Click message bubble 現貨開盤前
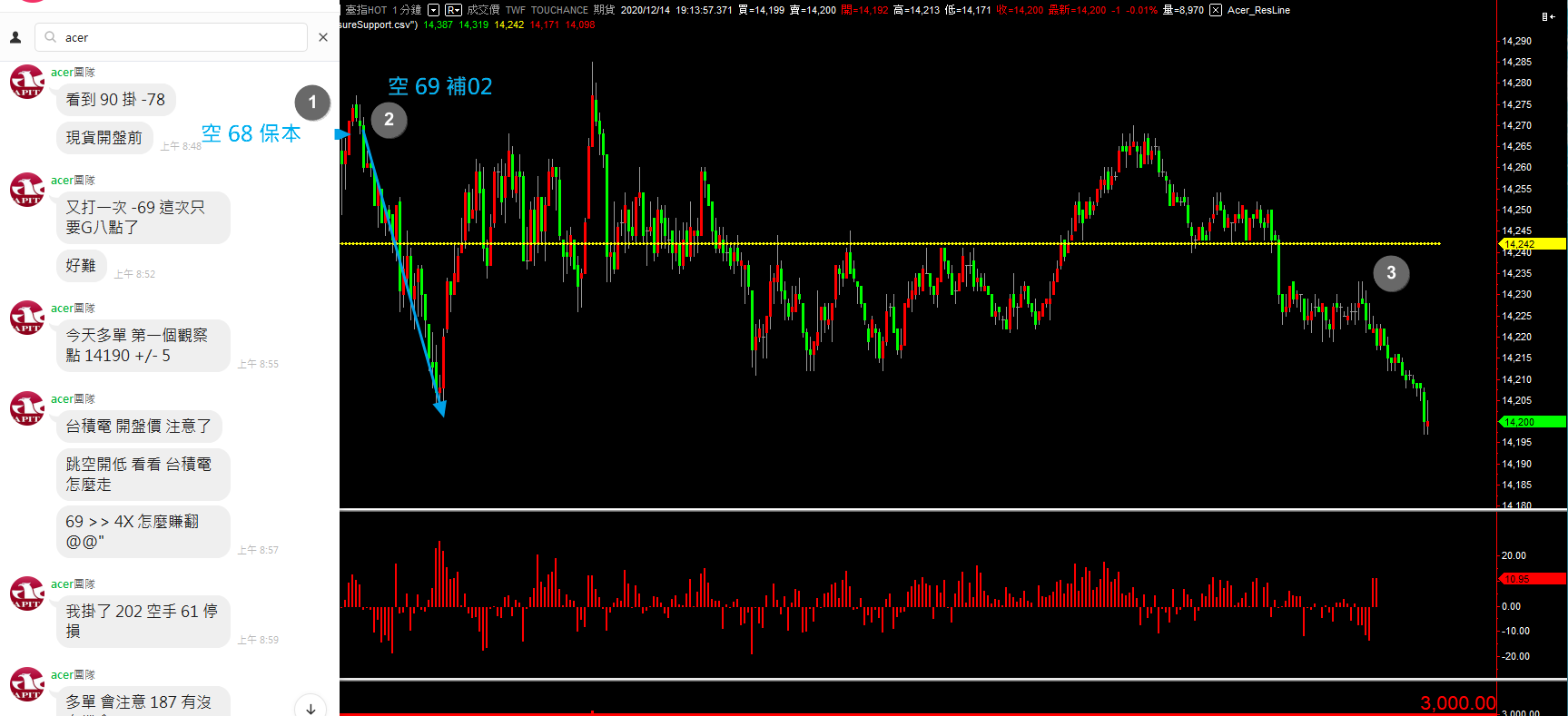 (x=104, y=138)
